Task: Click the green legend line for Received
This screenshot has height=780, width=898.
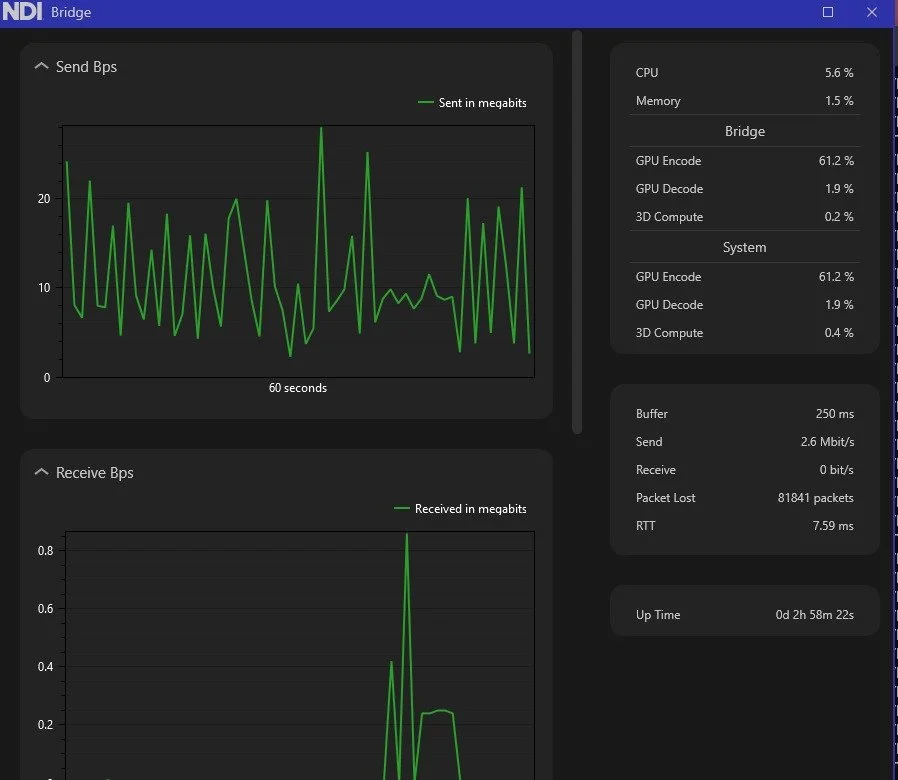Action: click(x=401, y=509)
